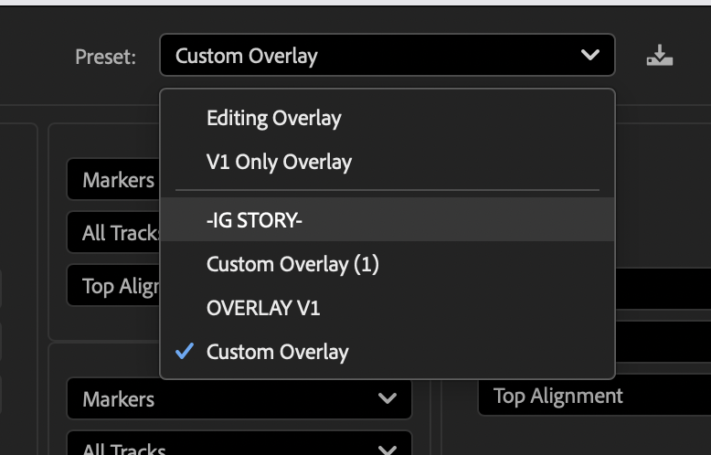Open the fully visible lower Markers dropdown
The height and width of the screenshot is (455, 711).
coord(239,399)
